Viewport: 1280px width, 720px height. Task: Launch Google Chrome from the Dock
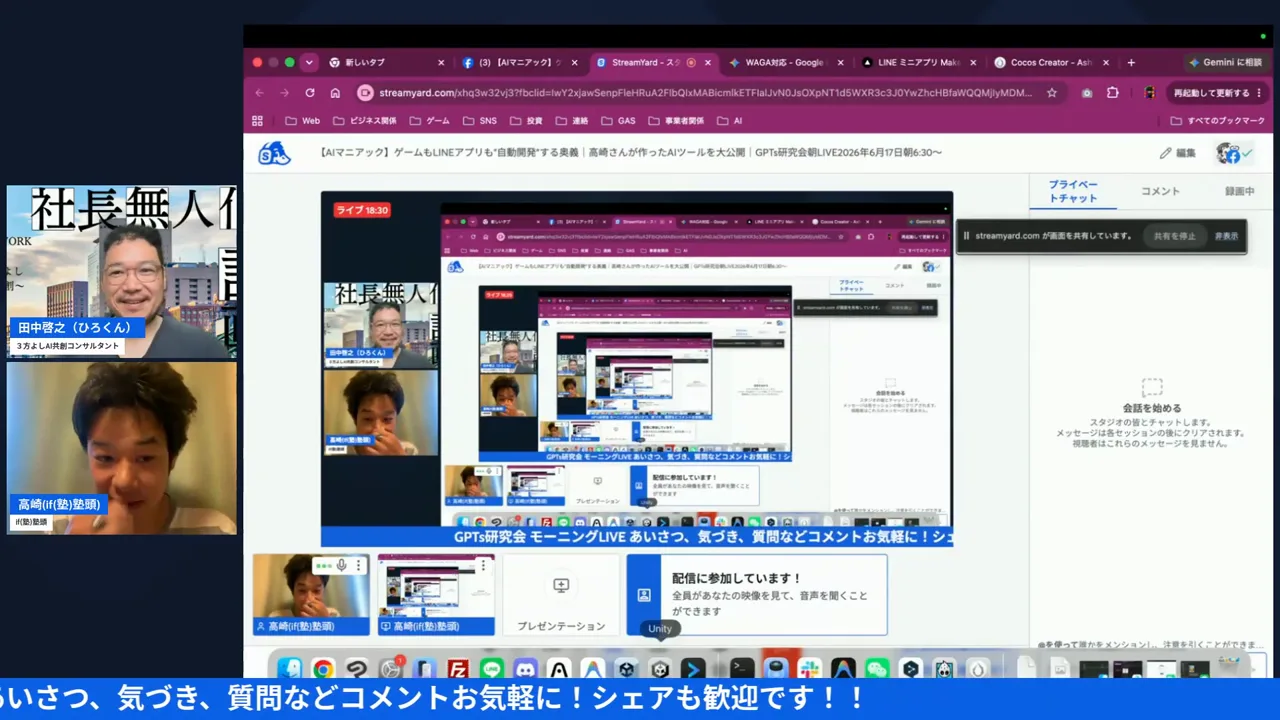[x=323, y=668]
